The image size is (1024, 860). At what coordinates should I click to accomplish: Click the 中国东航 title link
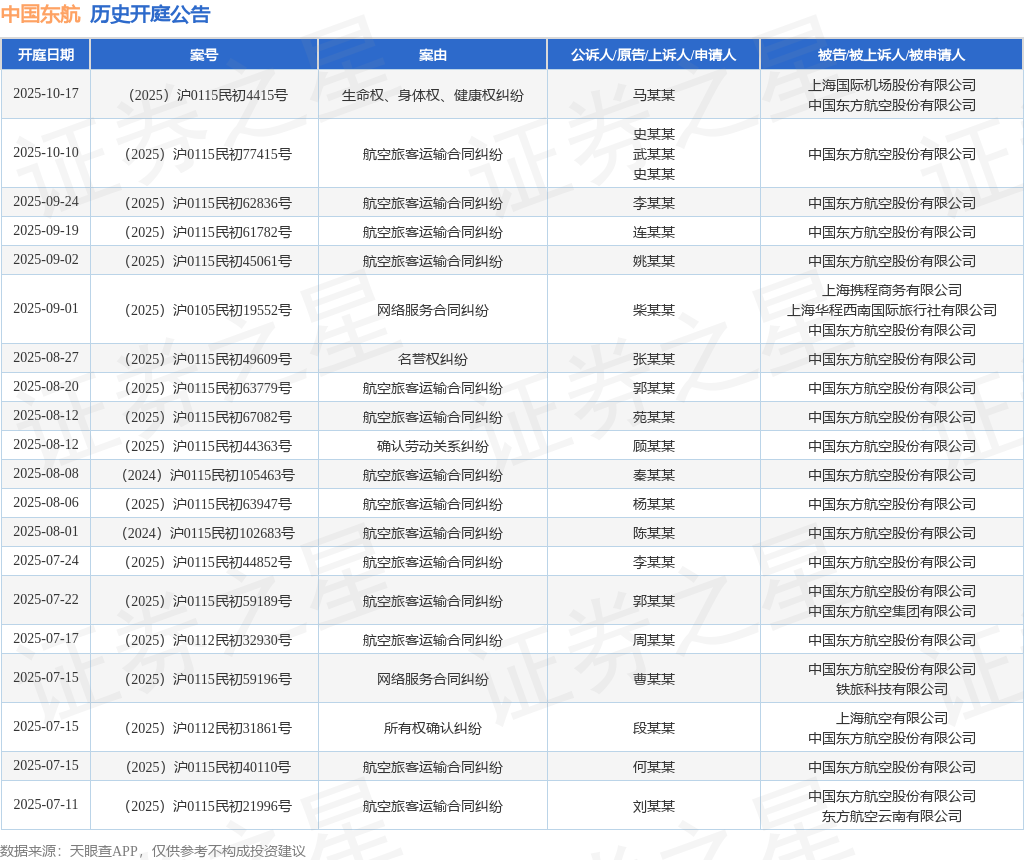click(x=40, y=14)
